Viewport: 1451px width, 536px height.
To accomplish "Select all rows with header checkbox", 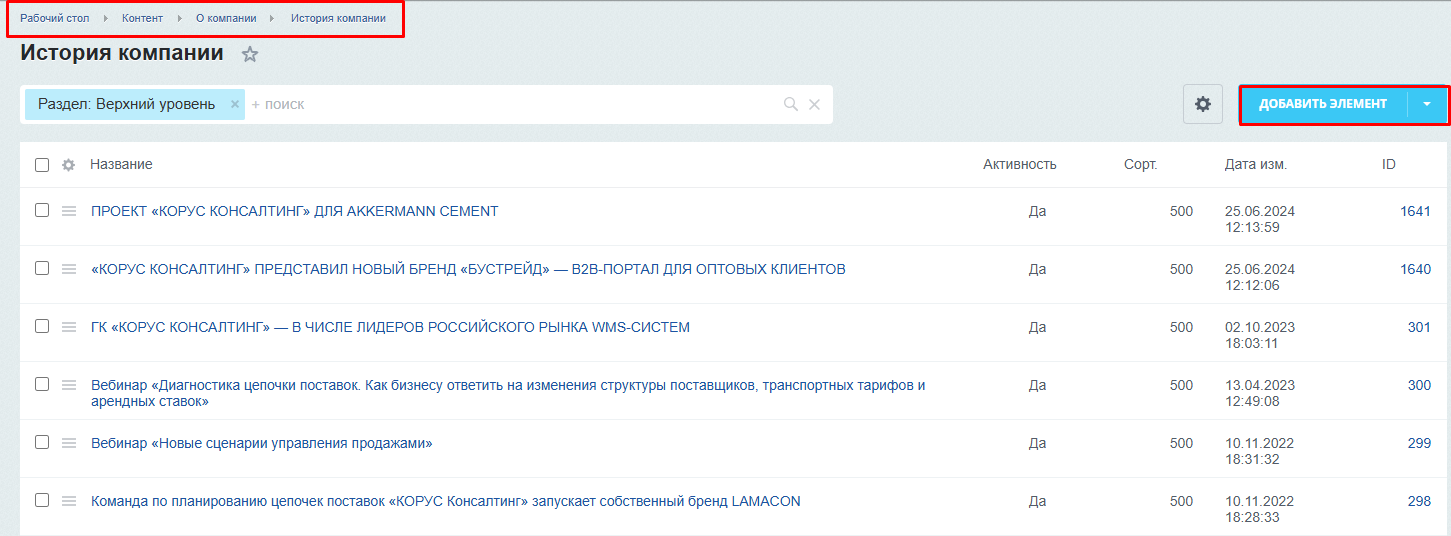I will 42,165.
